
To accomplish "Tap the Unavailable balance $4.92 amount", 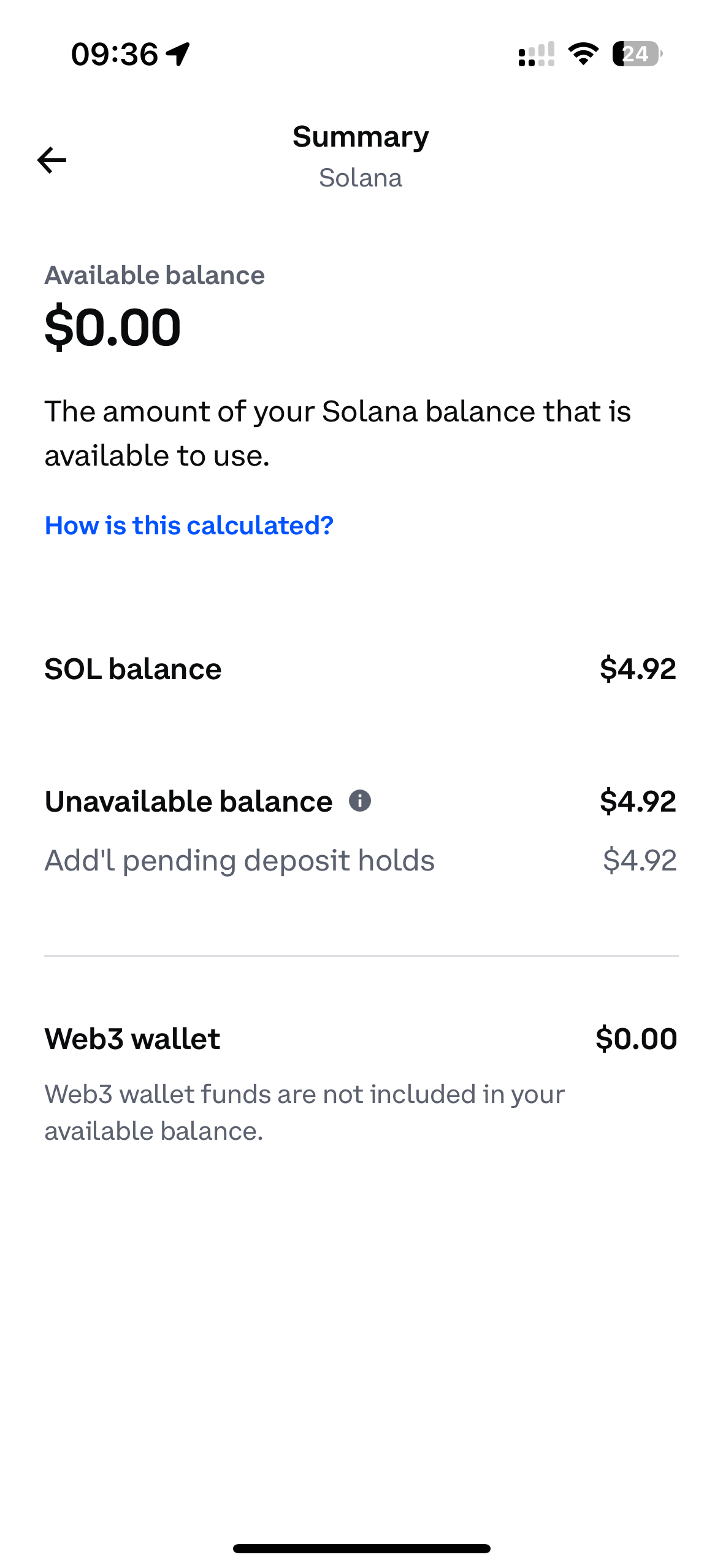I will coord(638,801).
